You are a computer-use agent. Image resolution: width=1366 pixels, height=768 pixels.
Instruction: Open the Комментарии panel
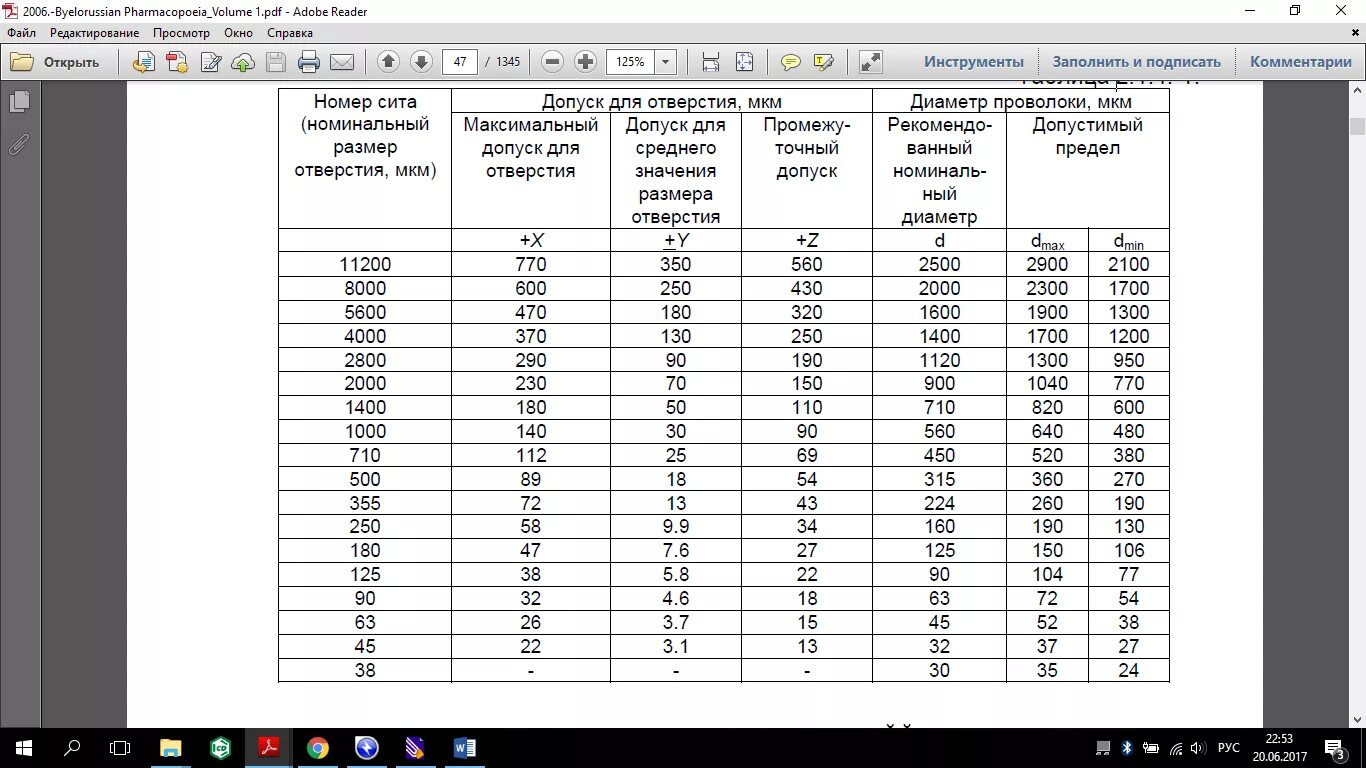tap(1301, 62)
